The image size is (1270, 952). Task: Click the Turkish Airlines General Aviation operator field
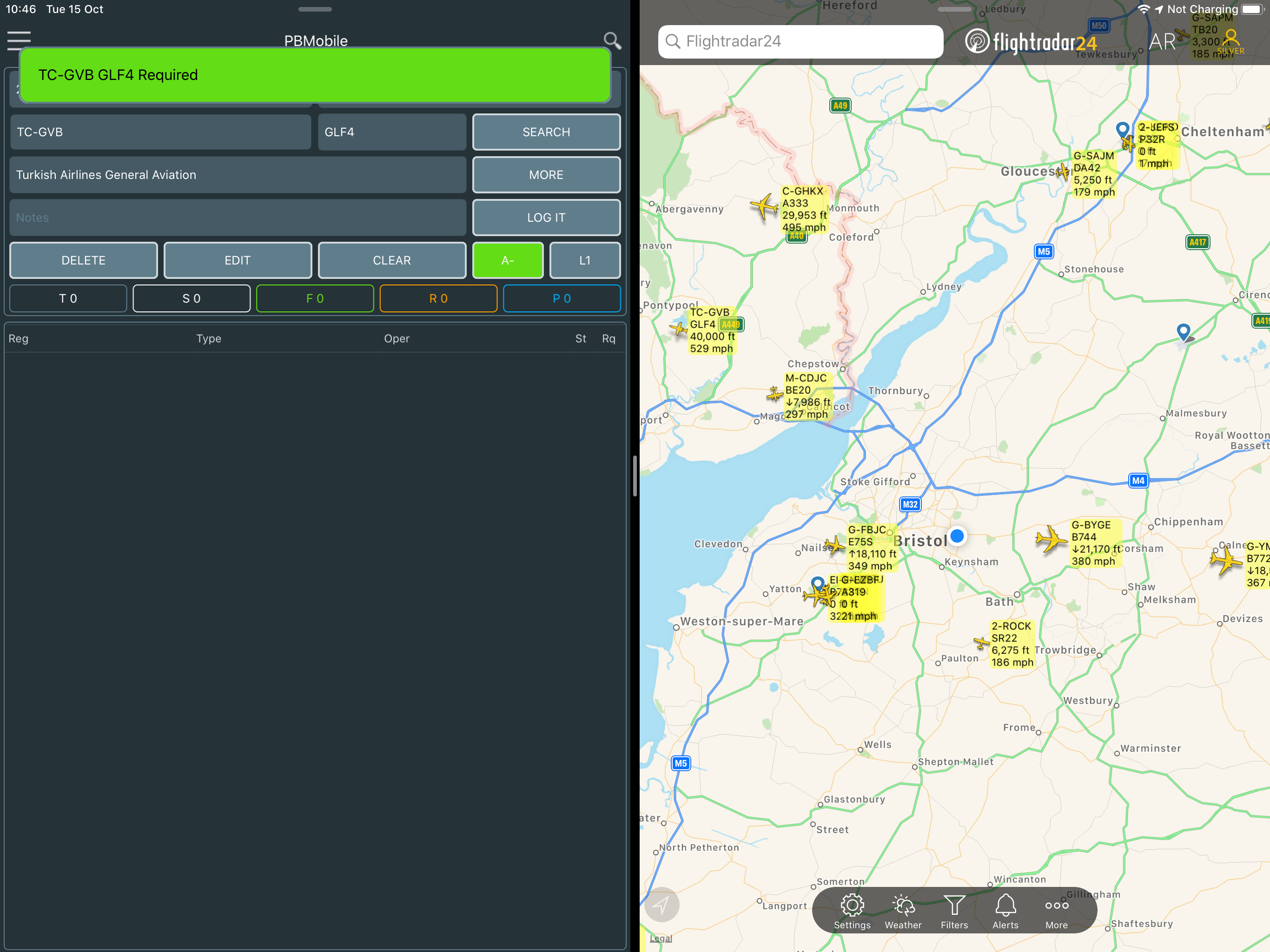[238, 175]
